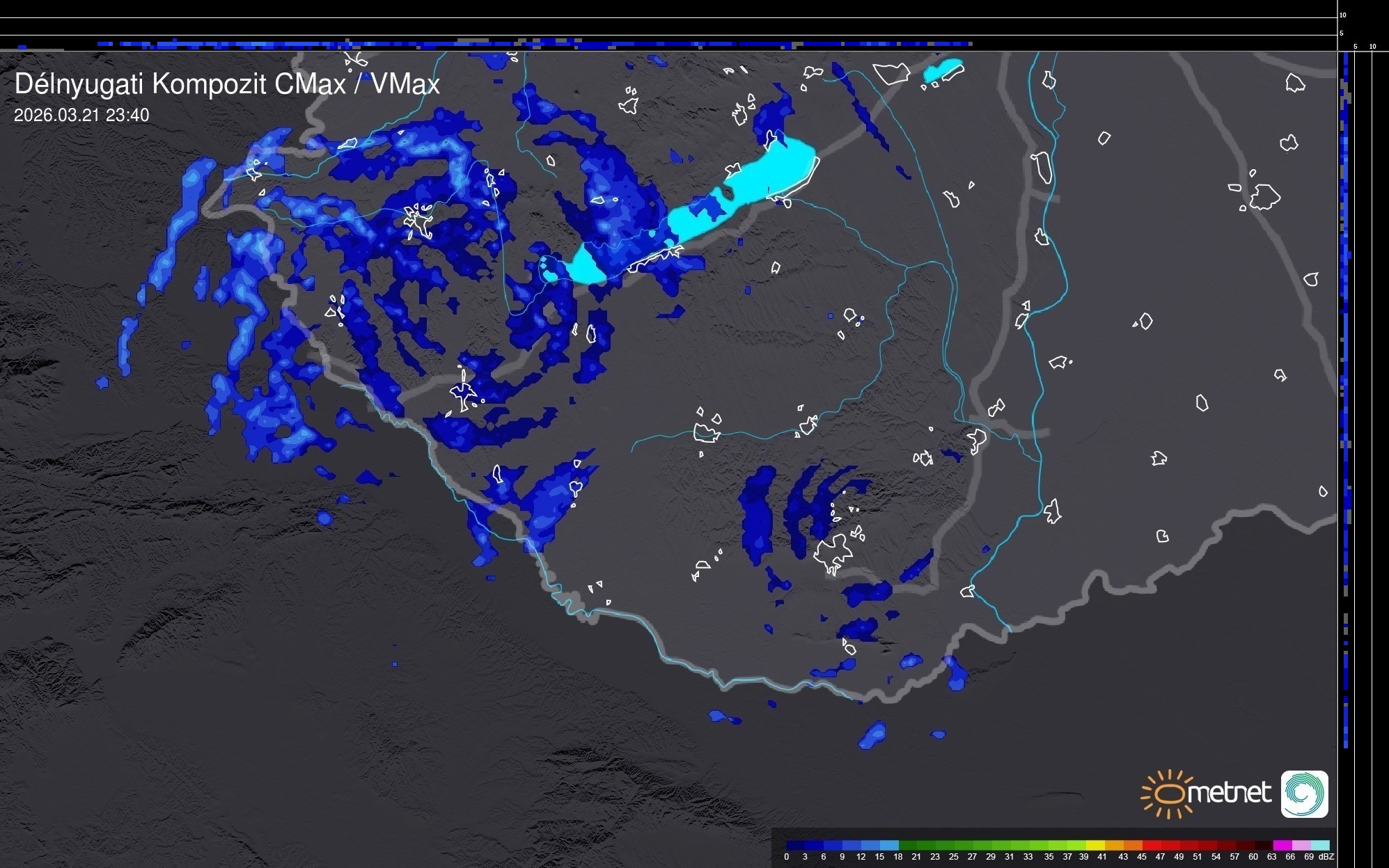Click the bright red 45 dBZ legend swatch
Screen dimensions: 1389x868
click(x=1151, y=845)
